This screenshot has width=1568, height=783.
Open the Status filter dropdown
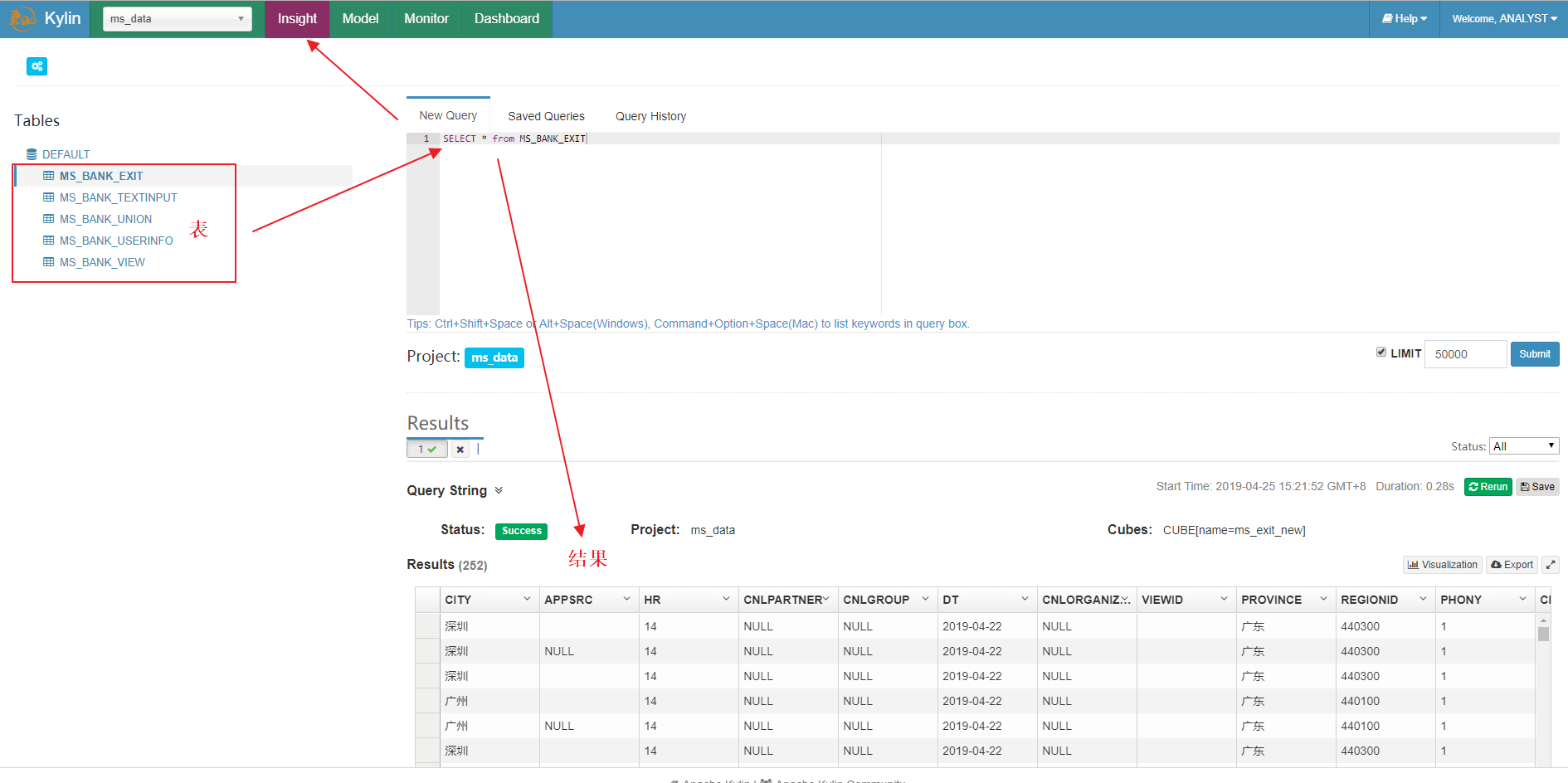click(x=1524, y=446)
